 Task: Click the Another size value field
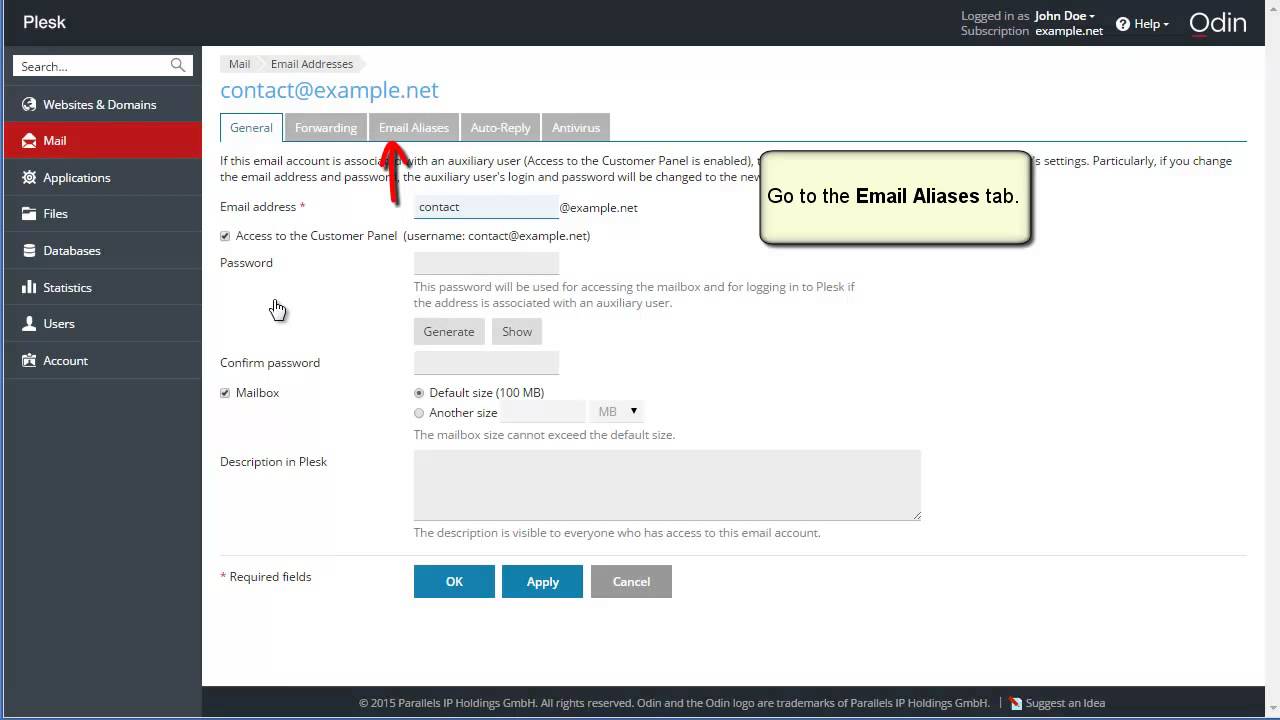tap(543, 412)
